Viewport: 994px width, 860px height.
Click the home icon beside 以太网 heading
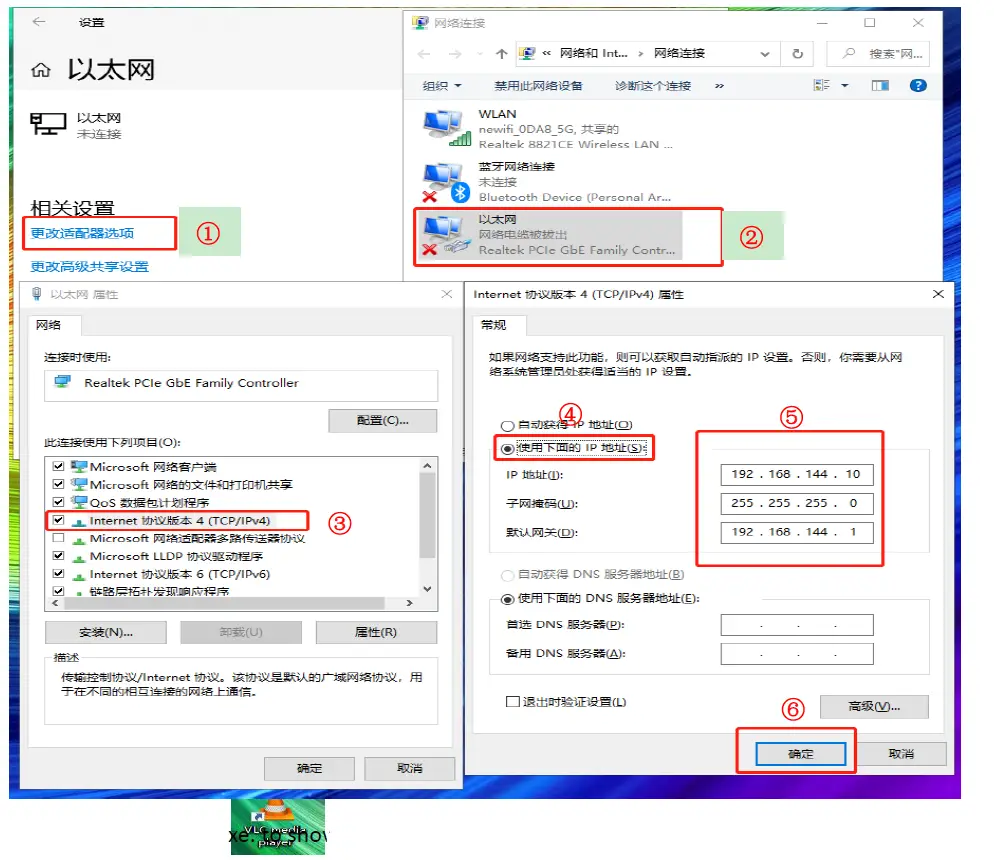pos(41,70)
